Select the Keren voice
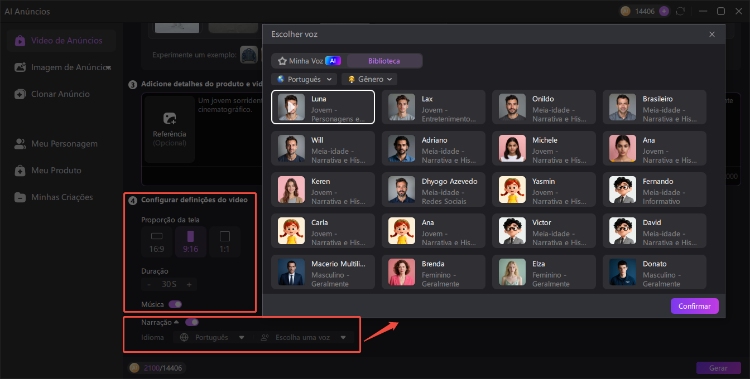The width and height of the screenshot is (750, 379). pos(323,190)
